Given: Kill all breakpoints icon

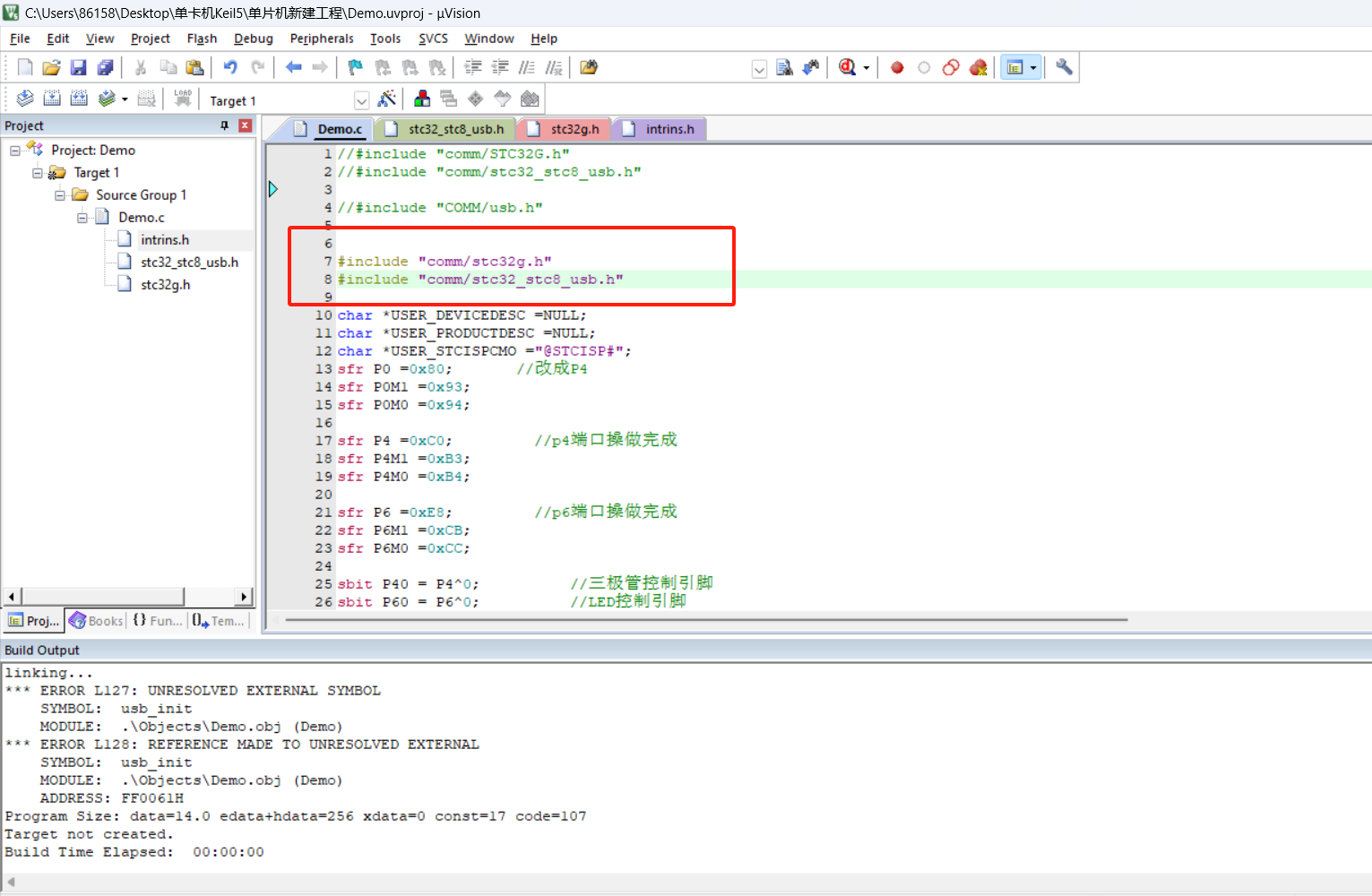Looking at the screenshot, I should click(x=978, y=67).
